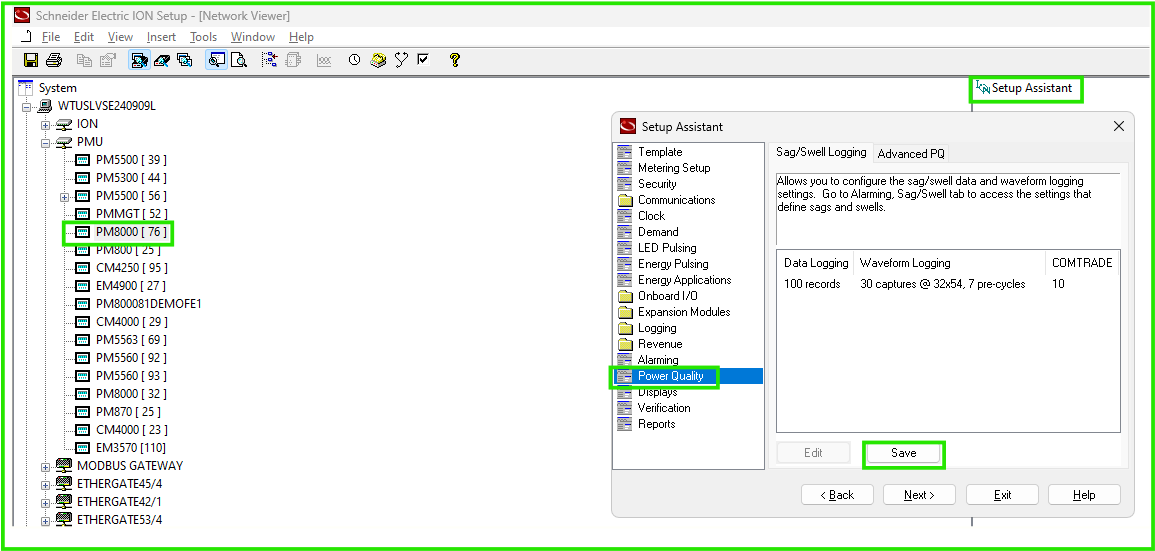The image size is (1155, 551).
Task: Select PM800081DEMOFE1 in device tree
Action: pos(149,304)
